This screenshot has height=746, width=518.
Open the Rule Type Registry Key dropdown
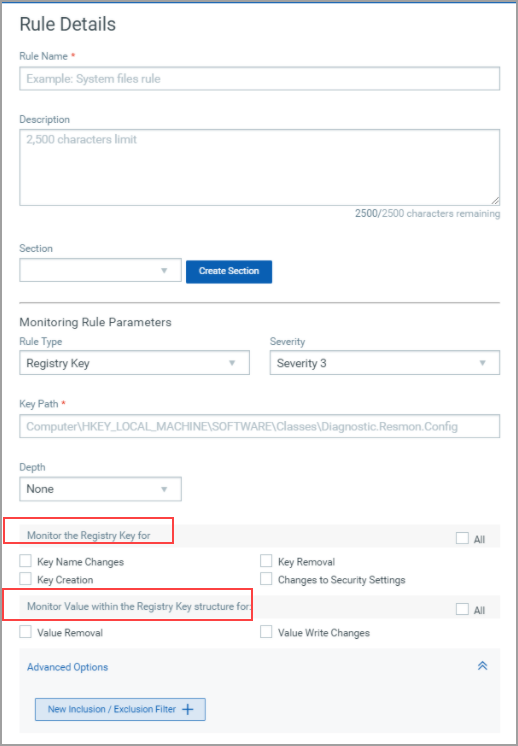pyautogui.click(x=134, y=363)
